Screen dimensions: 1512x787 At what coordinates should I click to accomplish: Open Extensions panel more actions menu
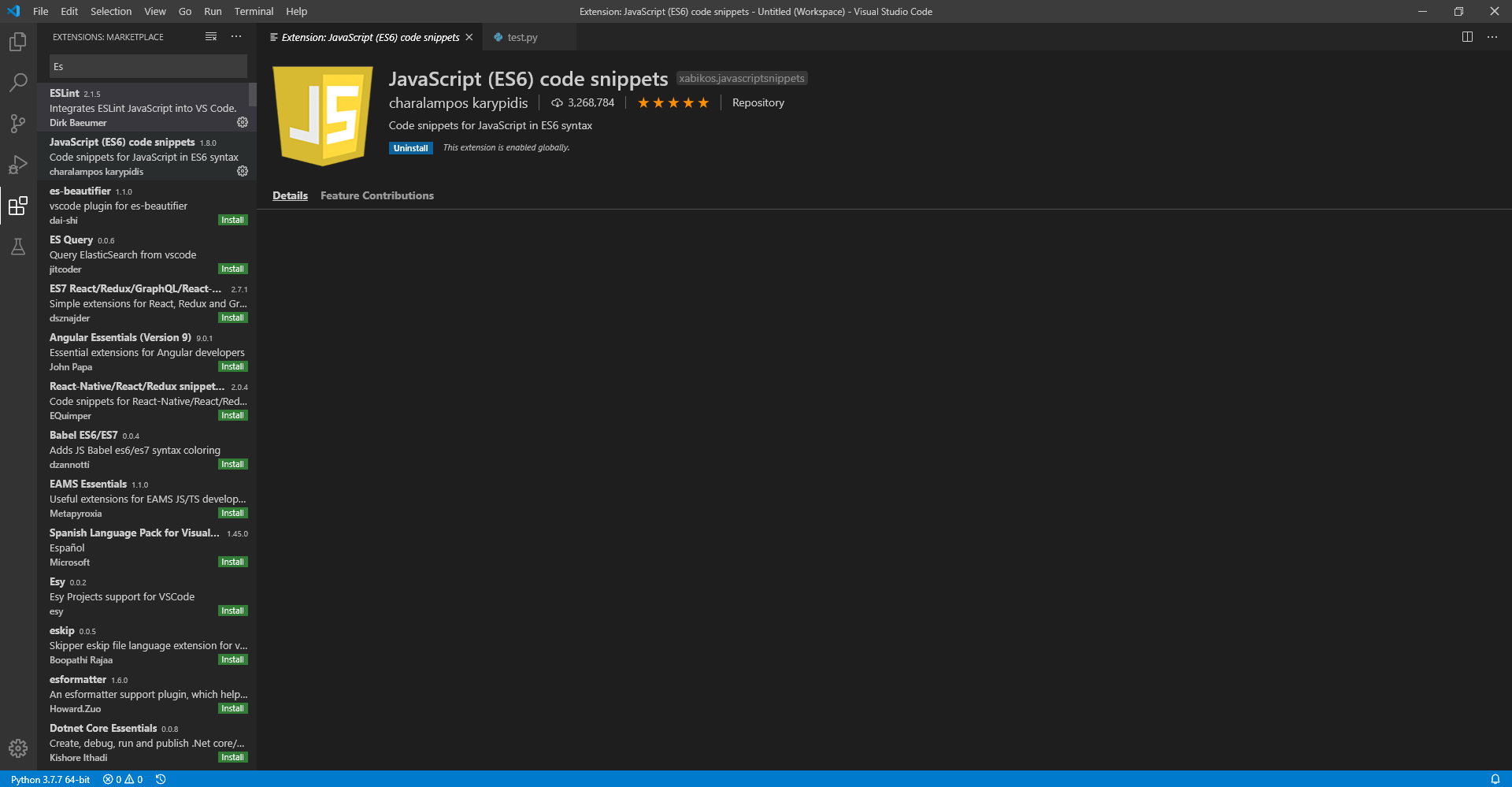click(x=236, y=37)
